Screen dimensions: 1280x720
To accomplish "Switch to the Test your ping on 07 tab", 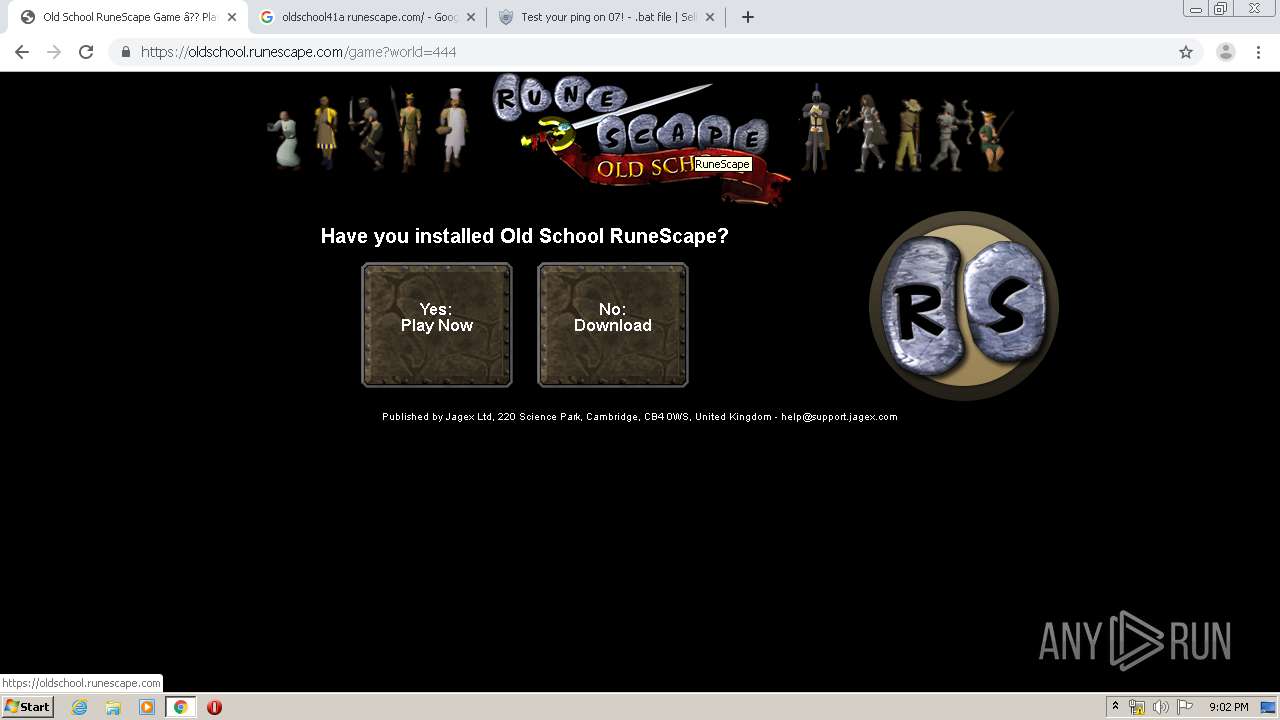I will coord(606,17).
